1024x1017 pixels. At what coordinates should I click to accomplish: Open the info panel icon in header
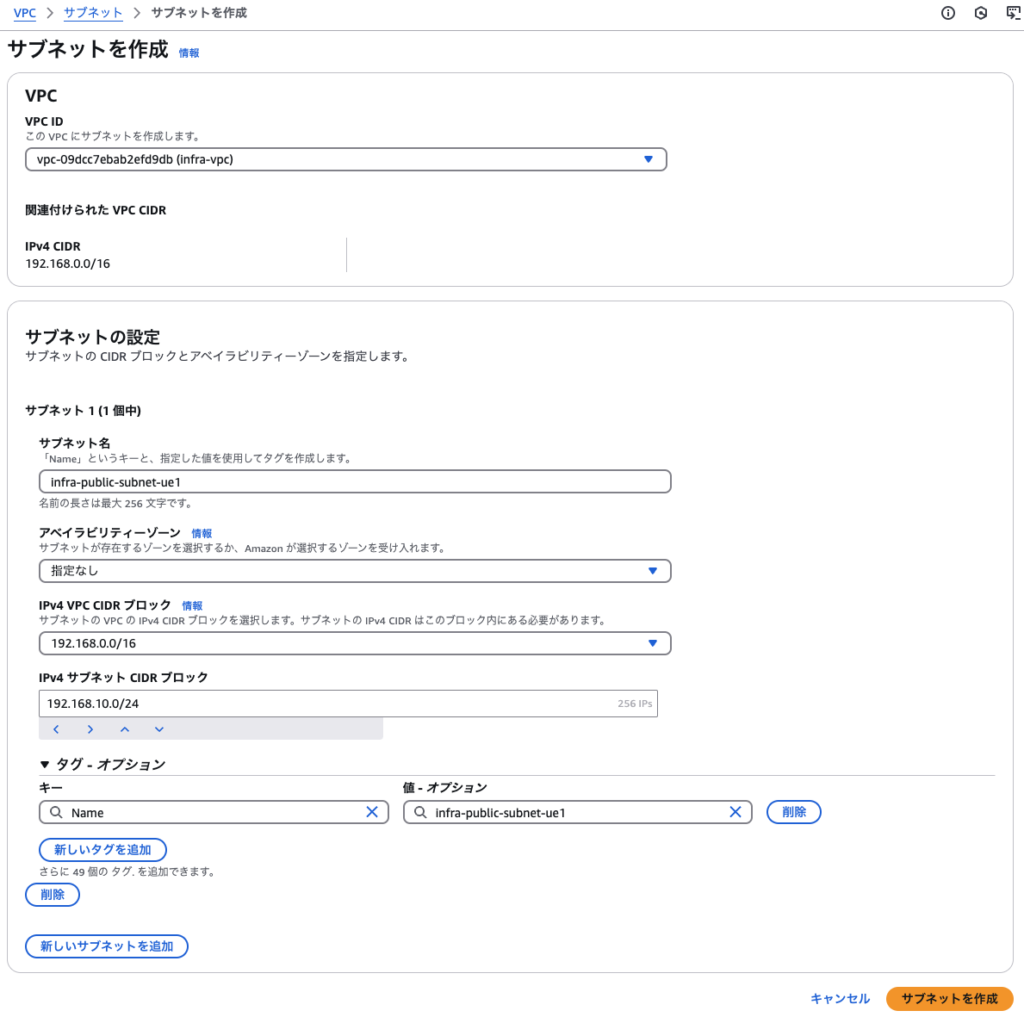coord(948,13)
